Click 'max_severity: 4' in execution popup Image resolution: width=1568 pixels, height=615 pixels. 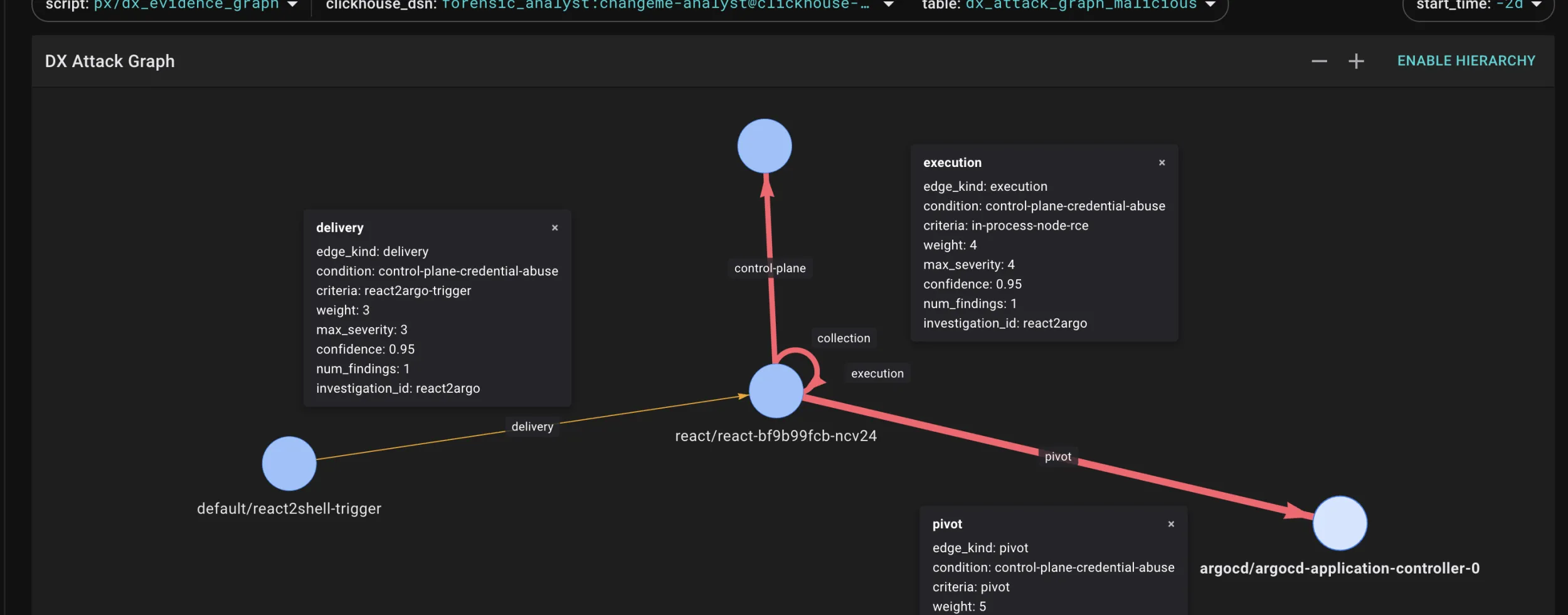(x=969, y=265)
